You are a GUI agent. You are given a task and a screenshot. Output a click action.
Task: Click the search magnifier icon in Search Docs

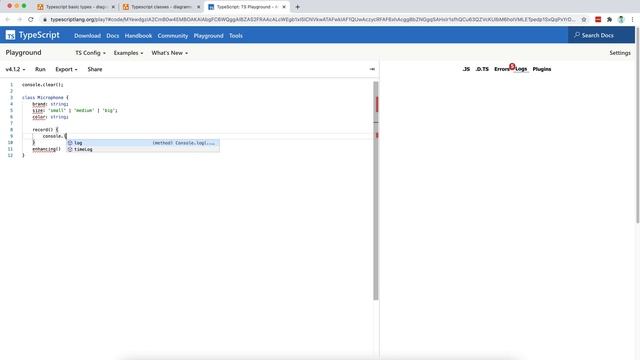click(577, 36)
